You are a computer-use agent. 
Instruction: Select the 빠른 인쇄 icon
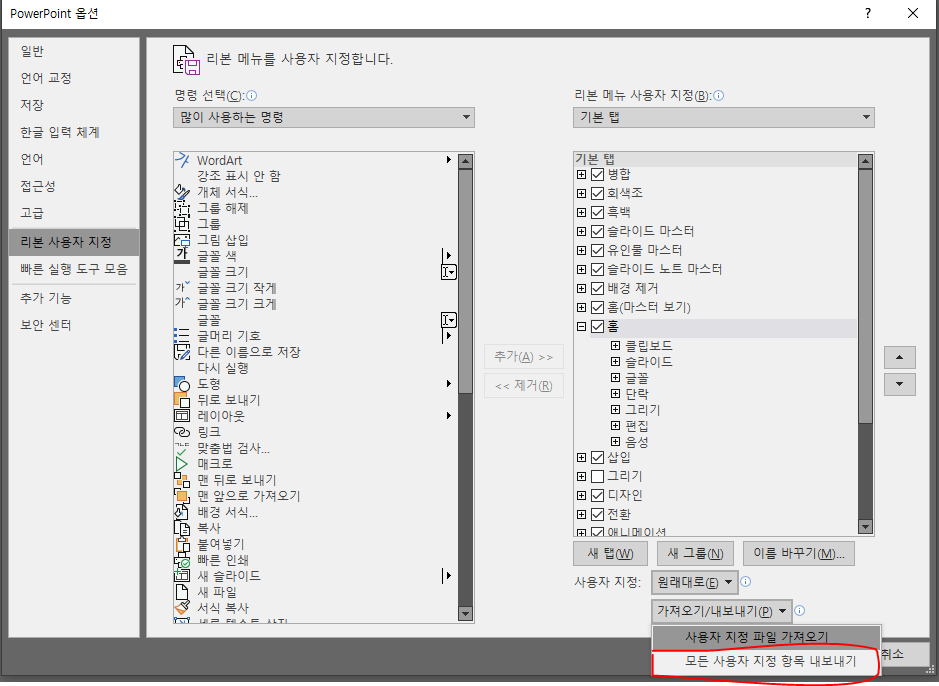(182, 560)
